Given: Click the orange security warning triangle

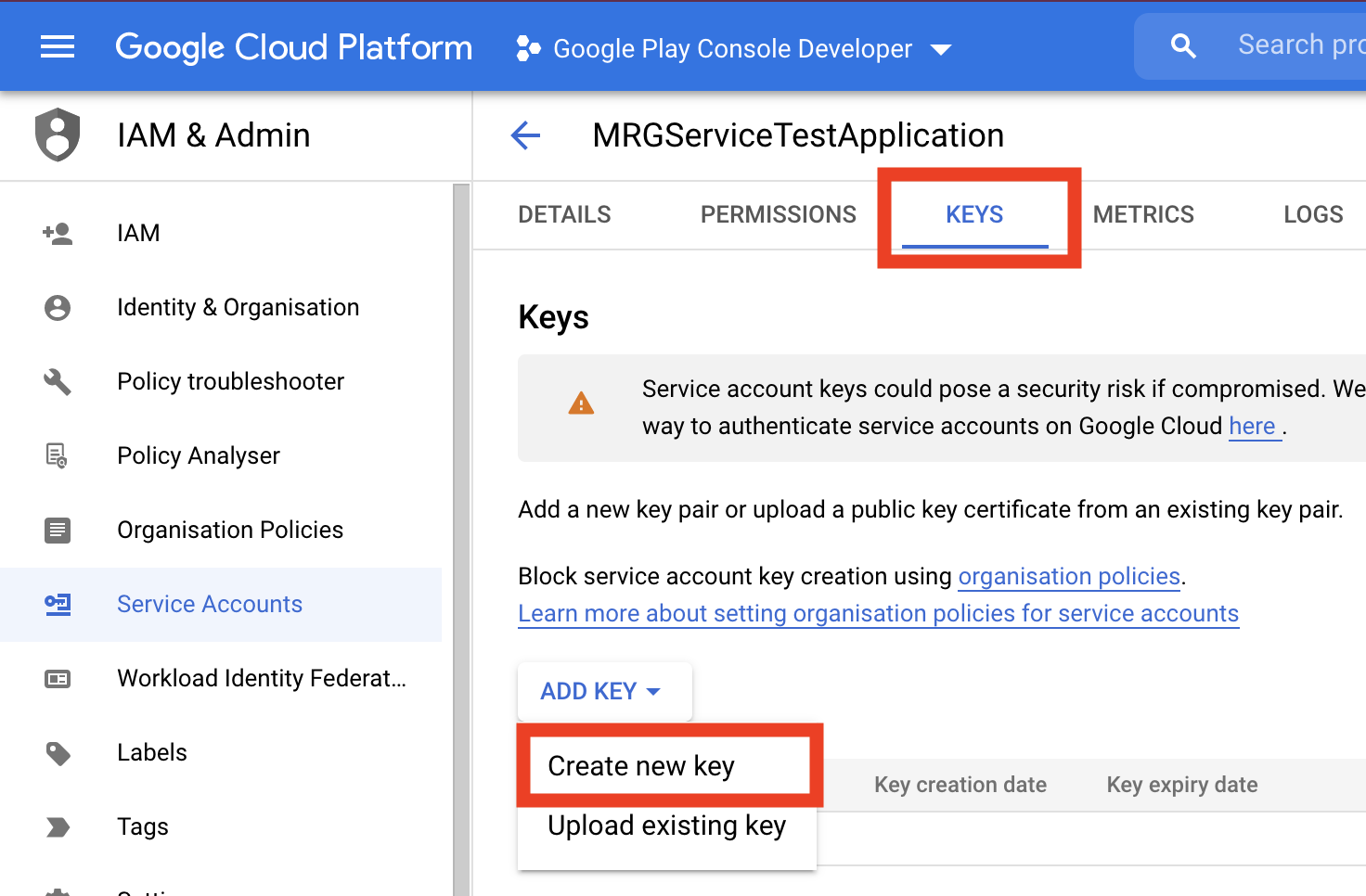Looking at the screenshot, I should point(580,403).
